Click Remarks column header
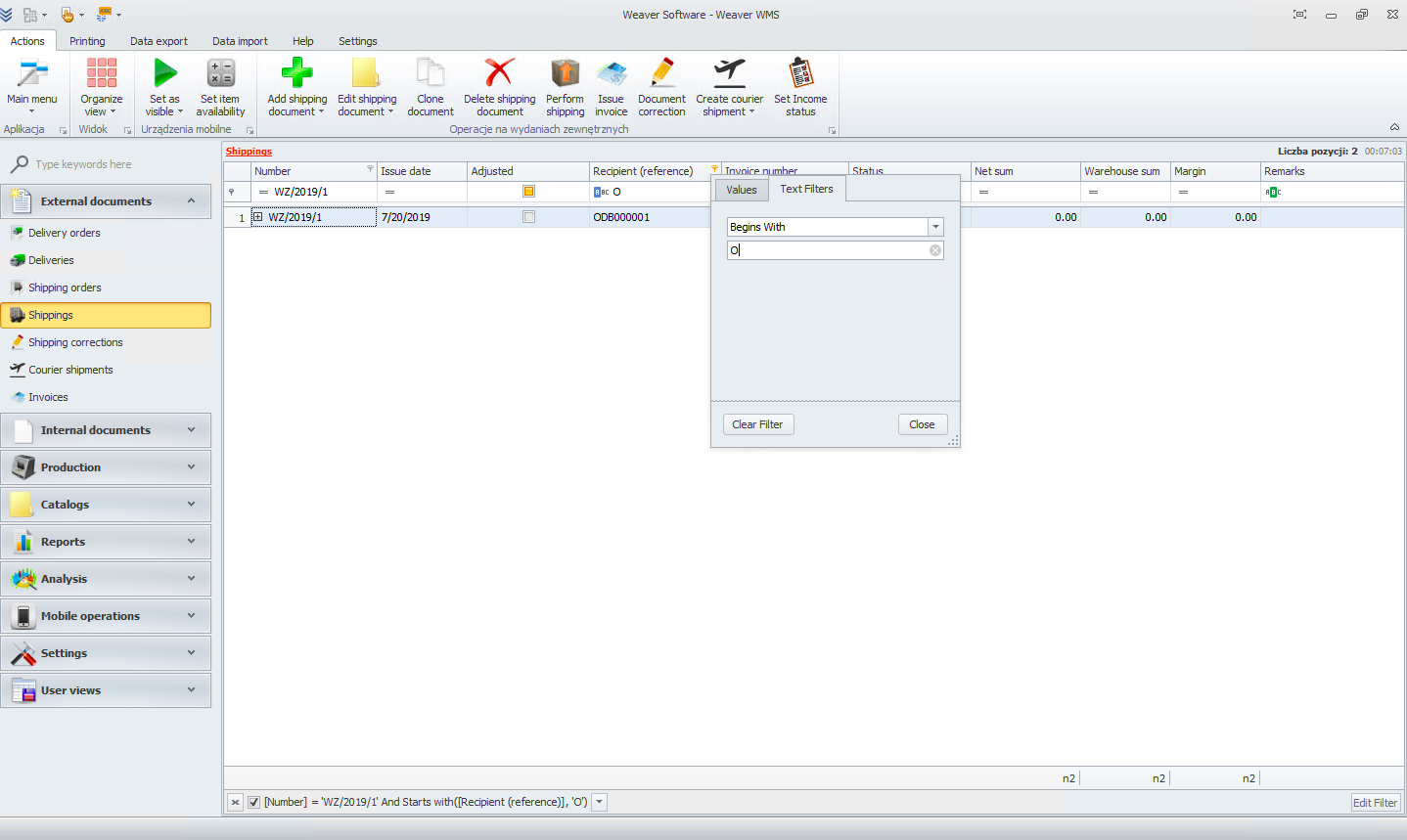This screenshot has height=840, width=1407. point(1333,171)
